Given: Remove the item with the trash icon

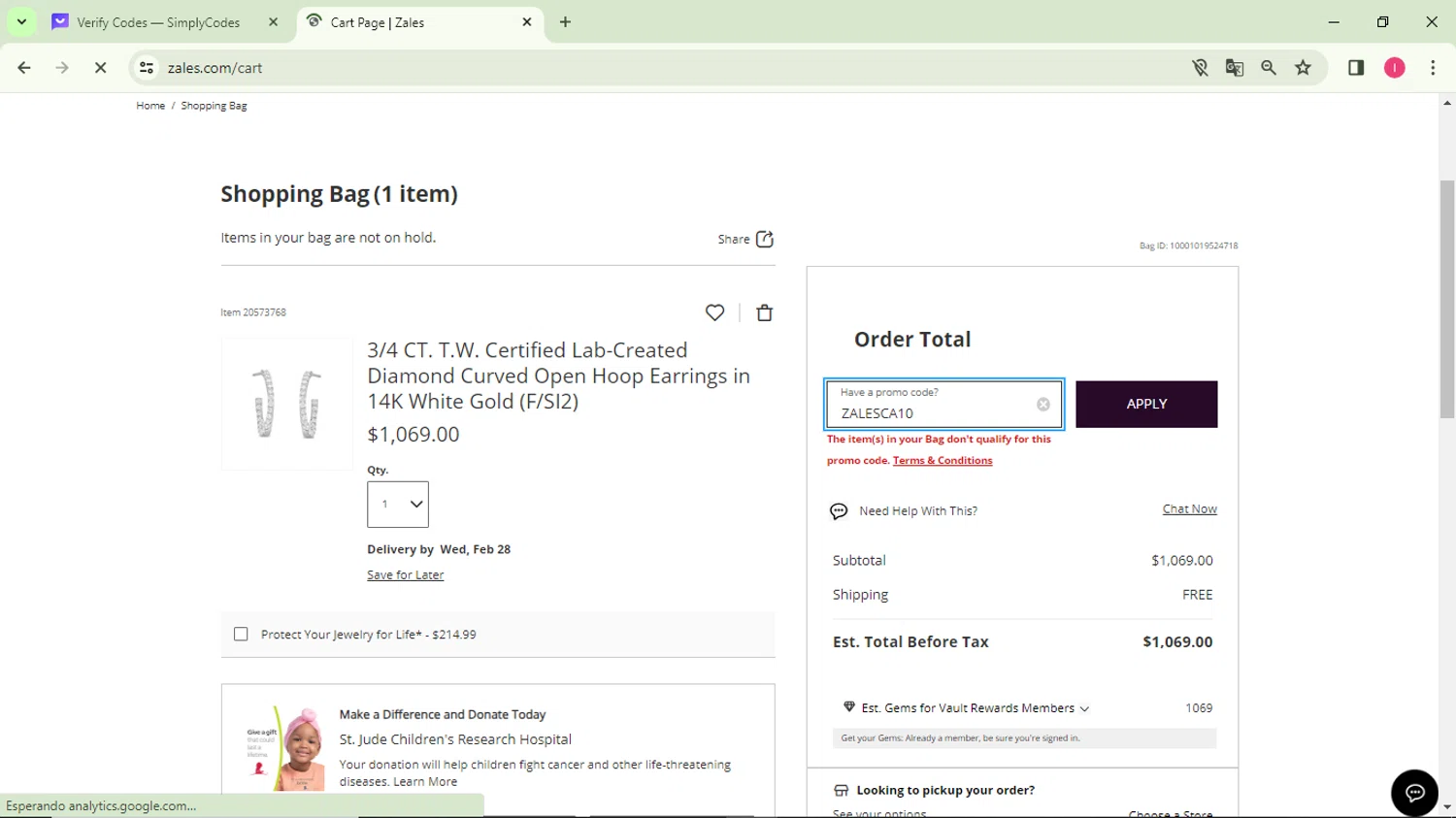Looking at the screenshot, I should coord(765,312).
